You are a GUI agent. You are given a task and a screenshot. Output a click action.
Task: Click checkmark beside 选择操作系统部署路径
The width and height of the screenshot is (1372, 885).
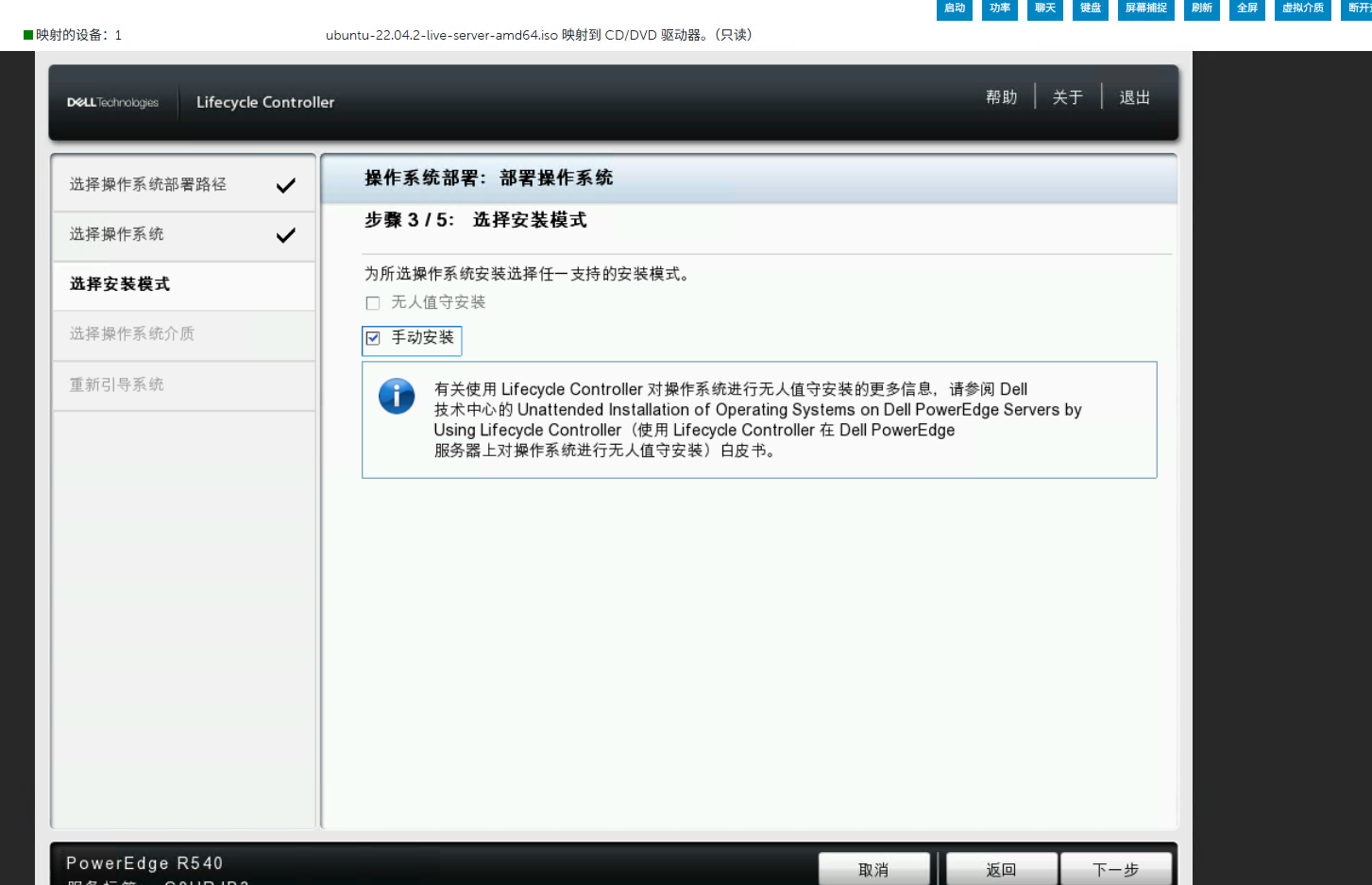tap(285, 185)
